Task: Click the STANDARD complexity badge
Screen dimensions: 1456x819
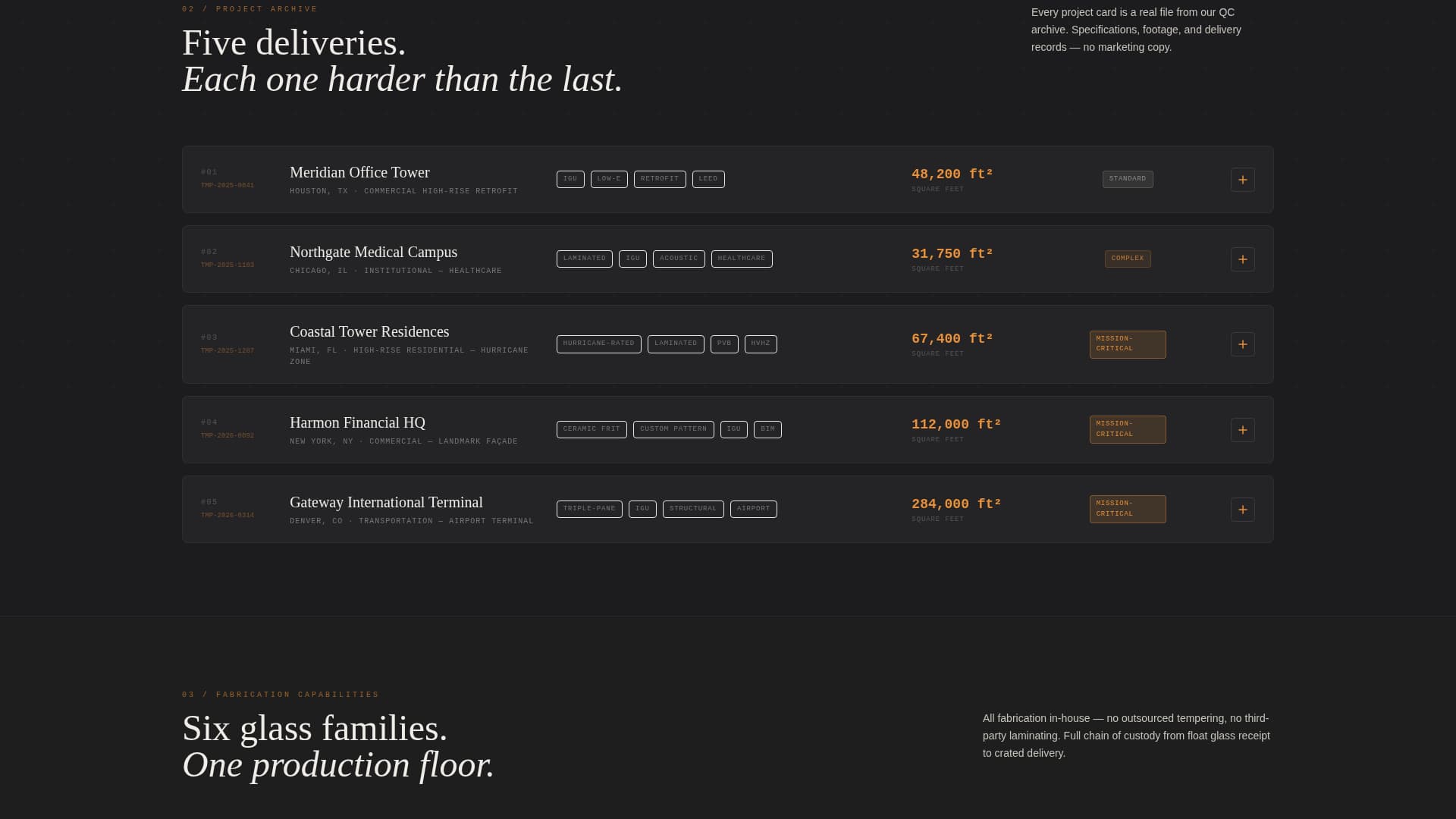Action: tap(1128, 180)
